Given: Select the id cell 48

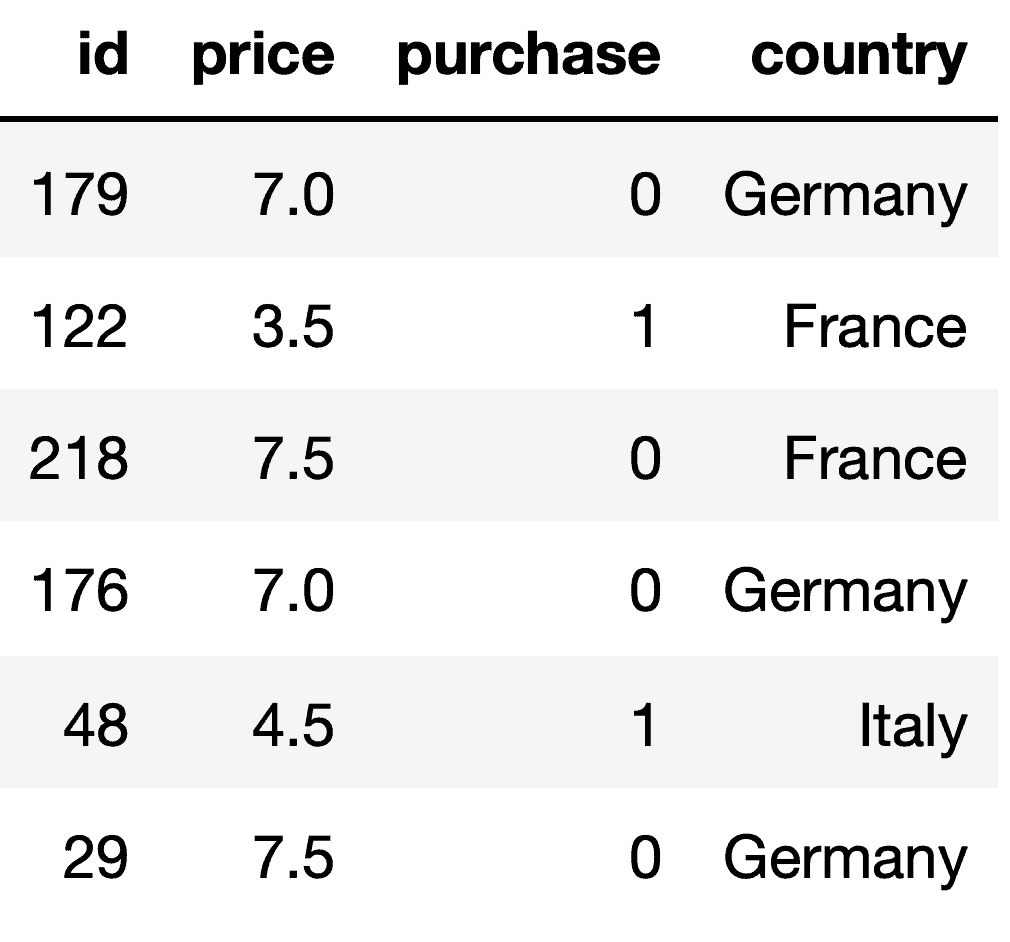Looking at the screenshot, I should tap(95, 725).
